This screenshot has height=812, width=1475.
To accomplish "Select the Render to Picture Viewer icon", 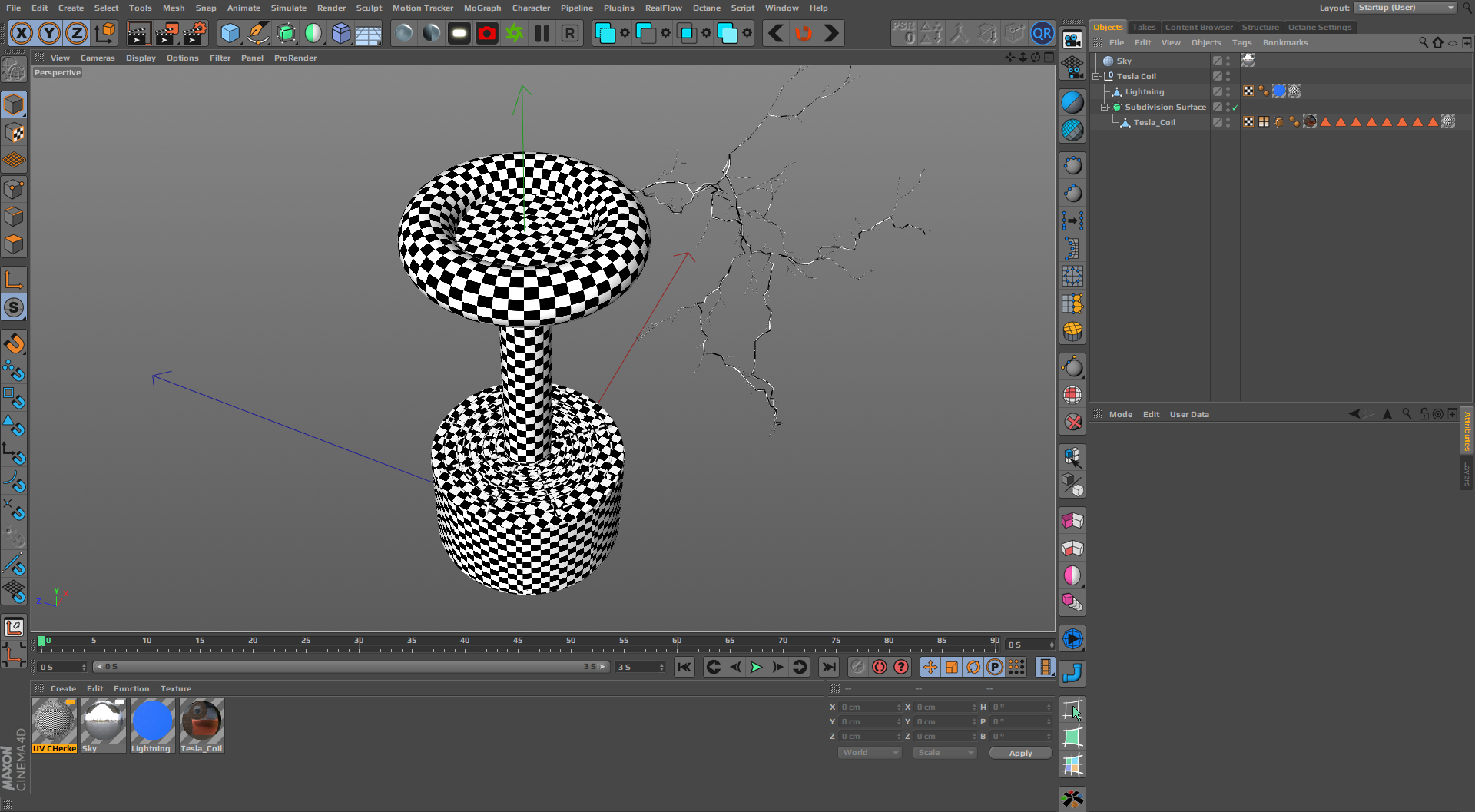I will (x=167, y=34).
